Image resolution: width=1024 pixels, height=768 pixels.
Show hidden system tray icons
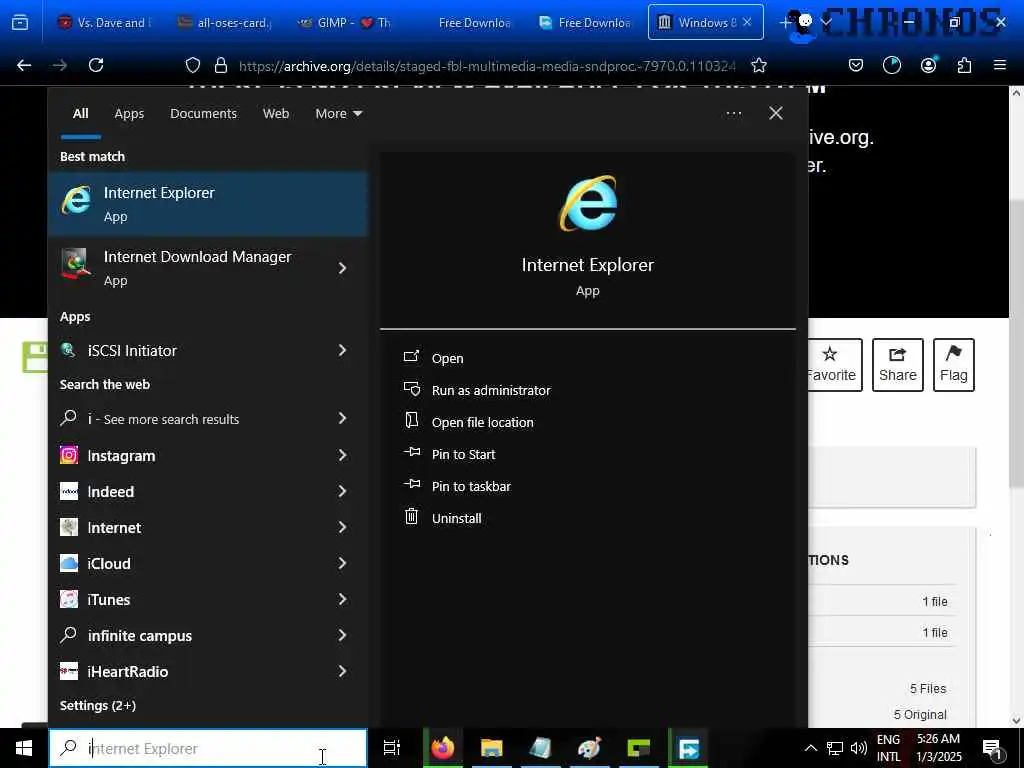pos(810,748)
